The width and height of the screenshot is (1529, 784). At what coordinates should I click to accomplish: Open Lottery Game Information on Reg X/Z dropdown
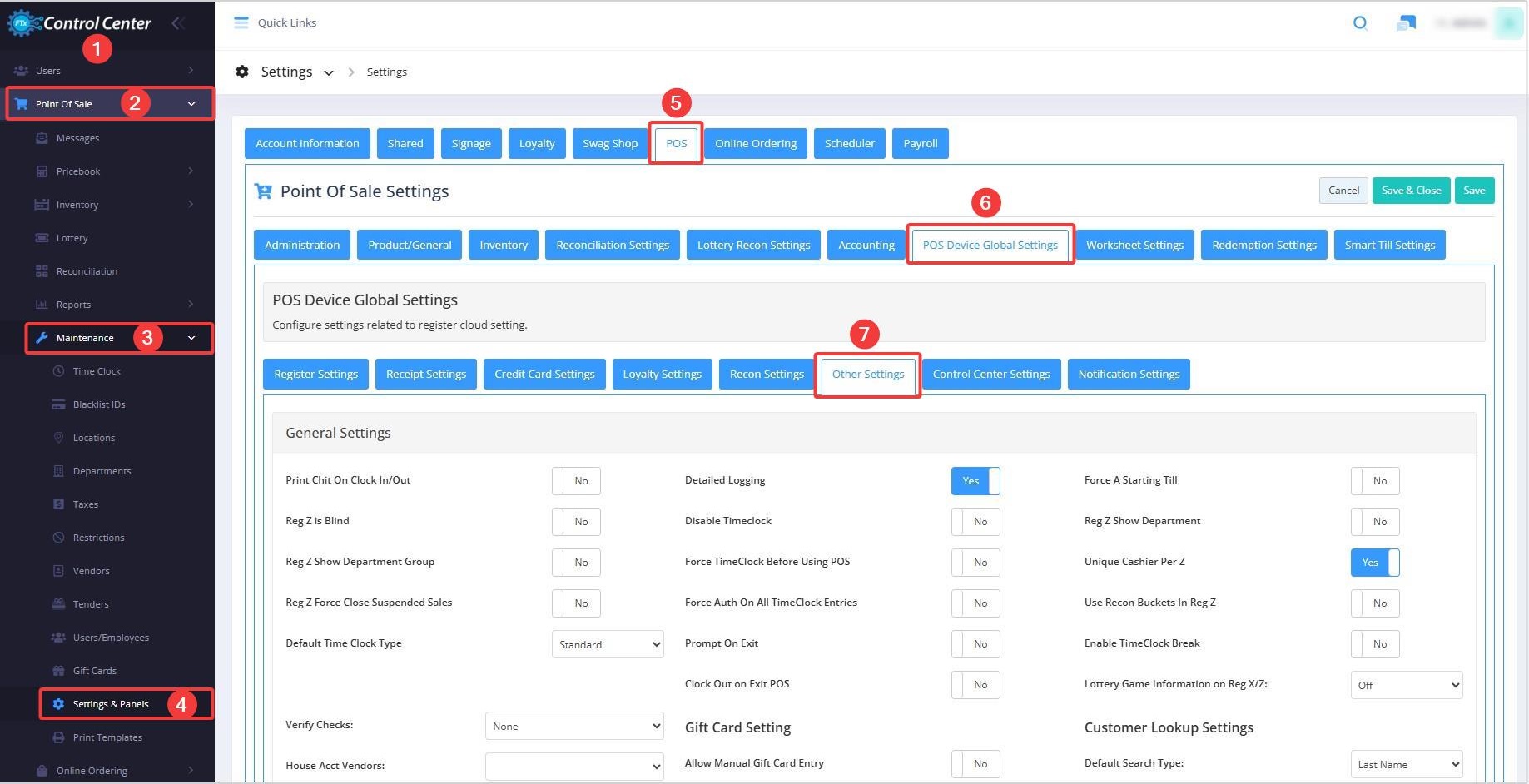pyautogui.click(x=1406, y=685)
